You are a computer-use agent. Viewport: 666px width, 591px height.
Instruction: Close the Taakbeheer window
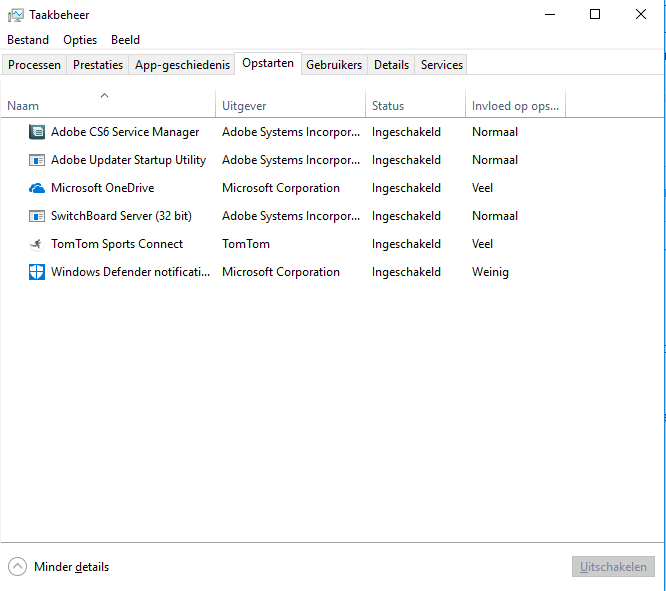(641, 14)
